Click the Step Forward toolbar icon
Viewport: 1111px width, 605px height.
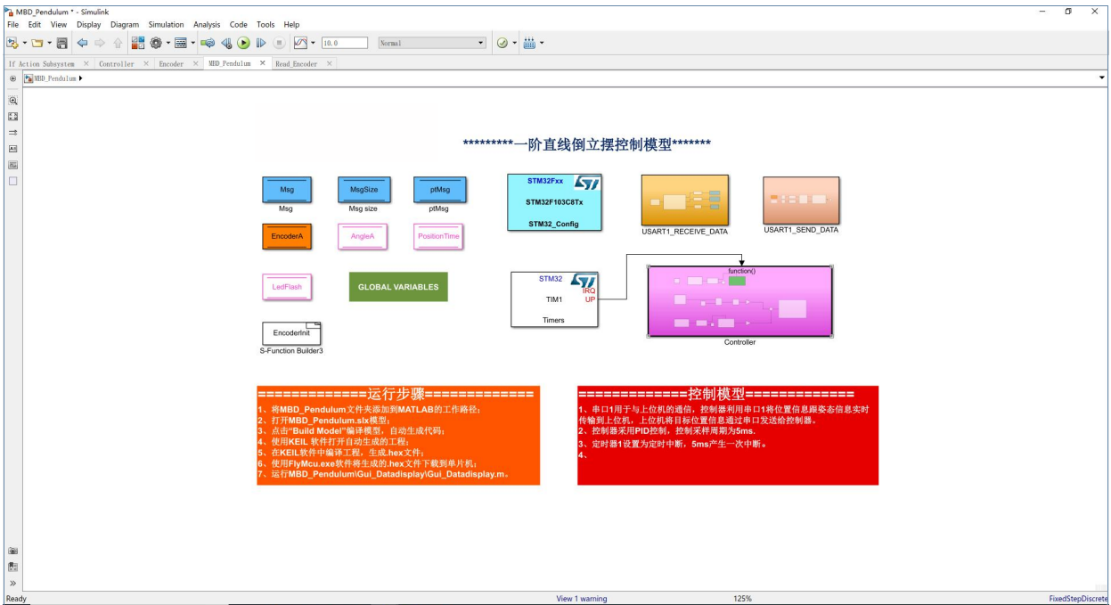pyautogui.click(x=261, y=43)
